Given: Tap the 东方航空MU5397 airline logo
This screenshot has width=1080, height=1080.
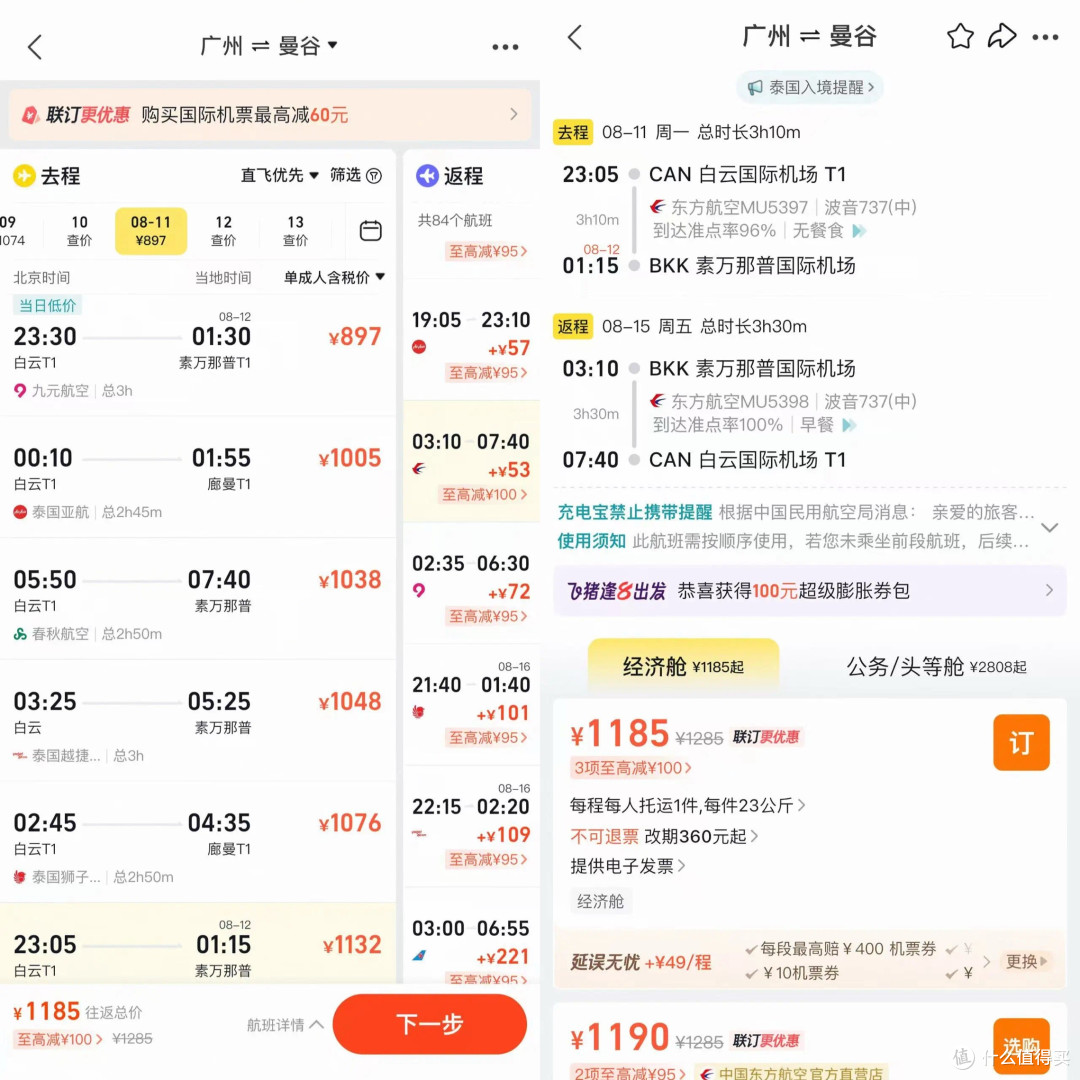Looking at the screenshot, I should pos(658,207).
